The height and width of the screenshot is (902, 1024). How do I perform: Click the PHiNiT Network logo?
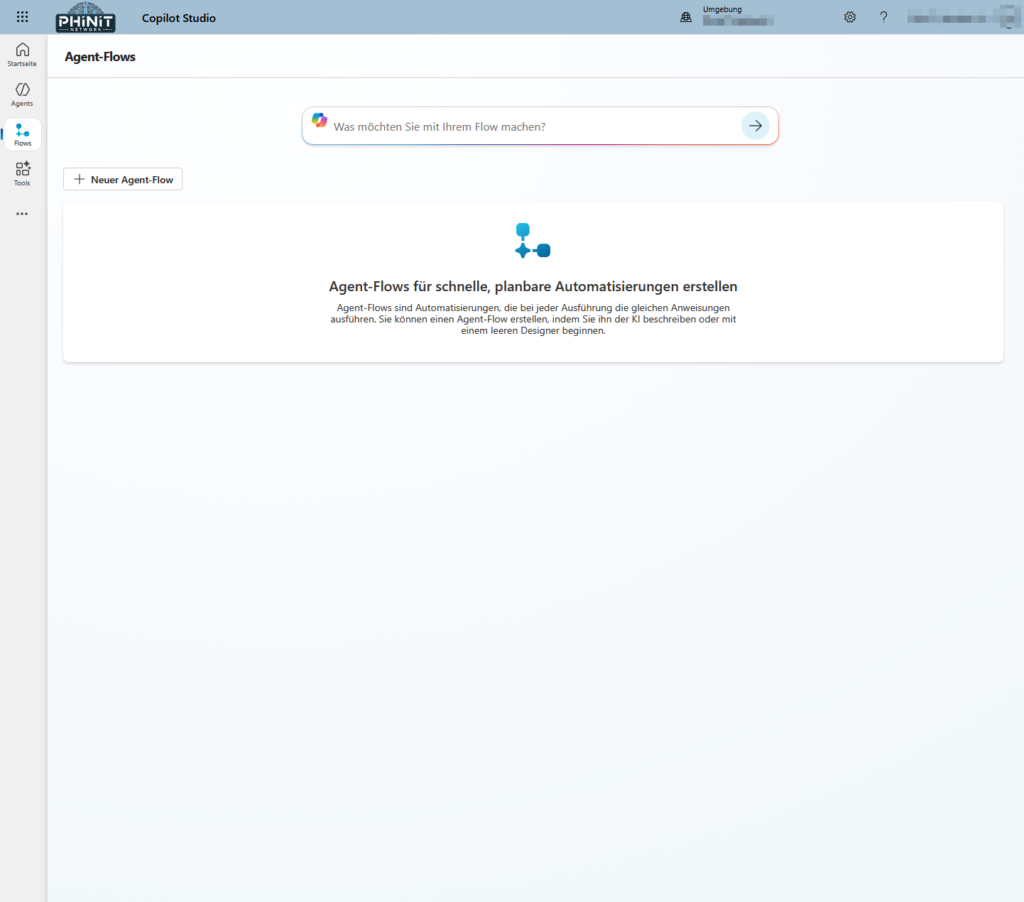click(x=86, y=17)
